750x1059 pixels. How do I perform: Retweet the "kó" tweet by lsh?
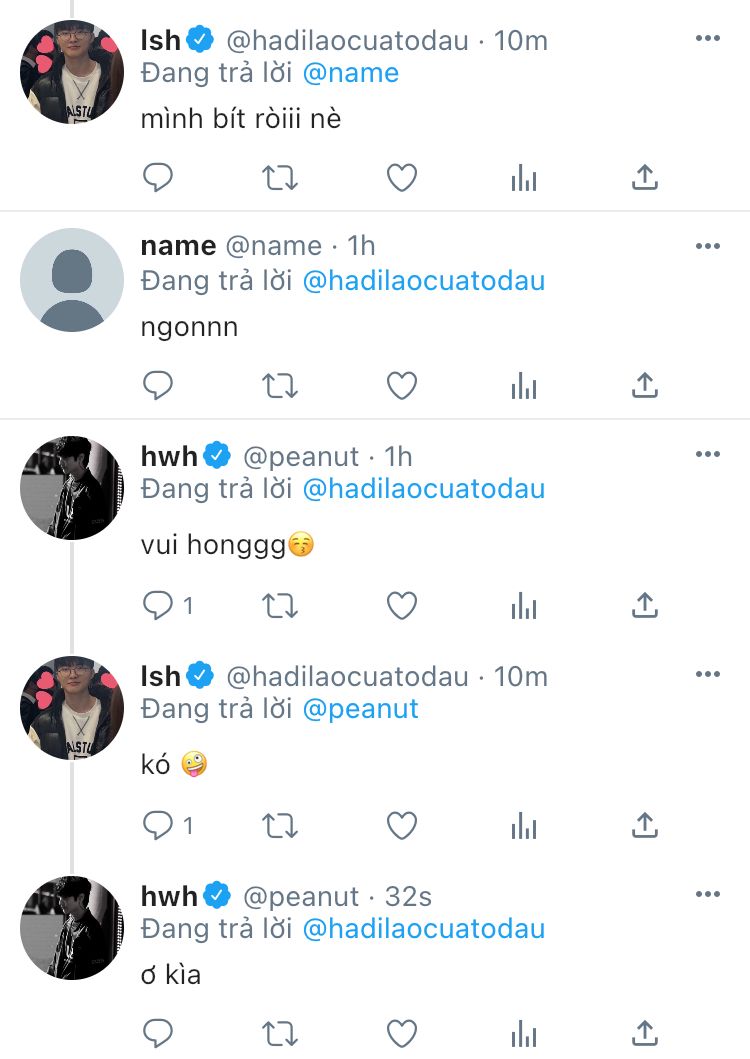tap(280, 826)
